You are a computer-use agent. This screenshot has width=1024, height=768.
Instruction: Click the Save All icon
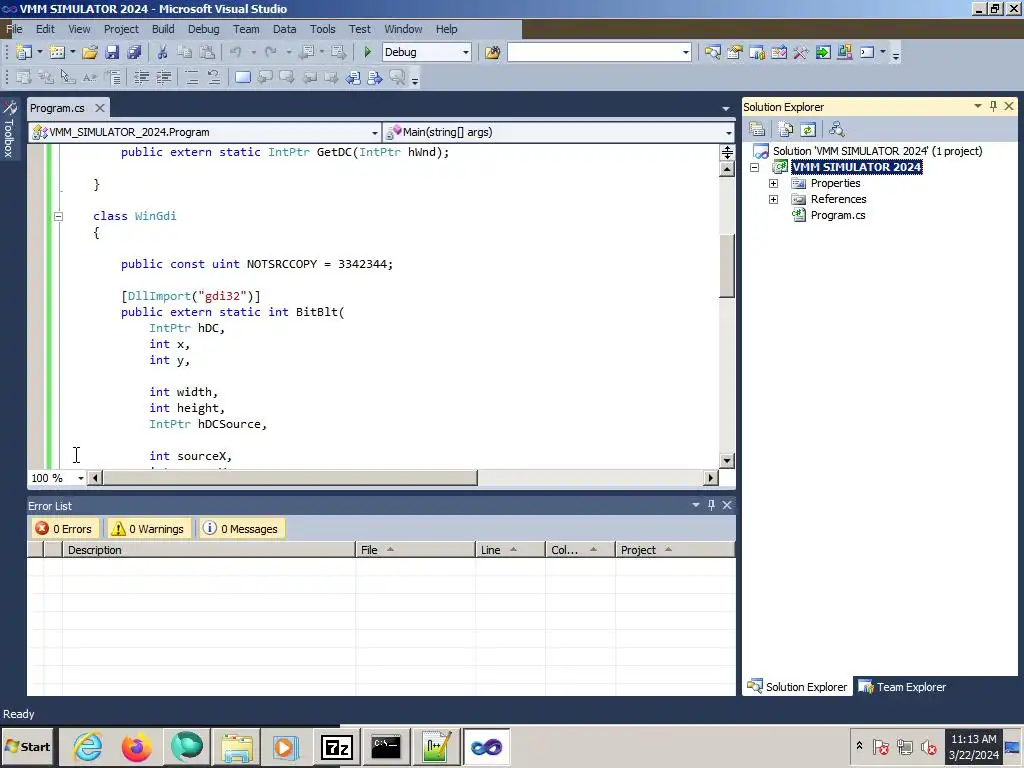pos(135,52)
